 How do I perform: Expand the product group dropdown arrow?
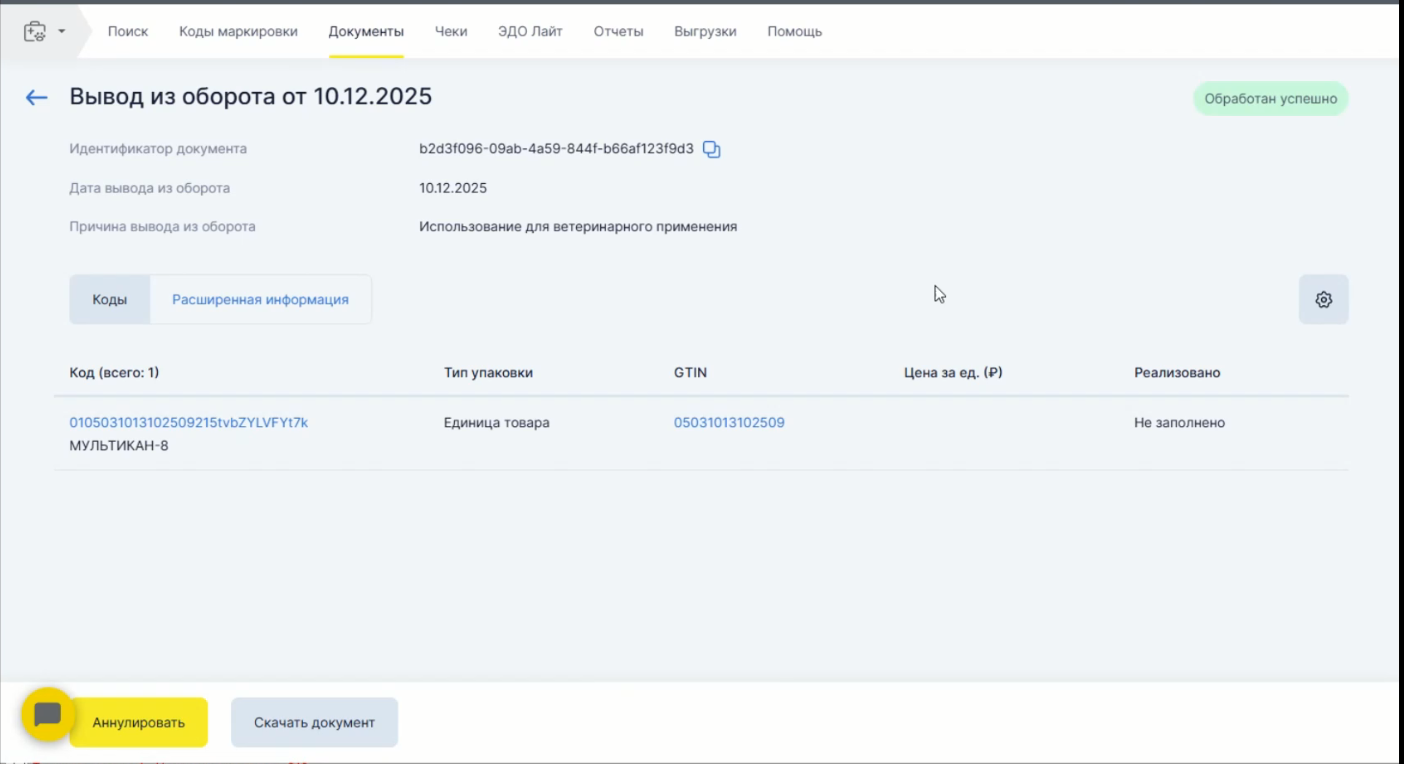62,32
